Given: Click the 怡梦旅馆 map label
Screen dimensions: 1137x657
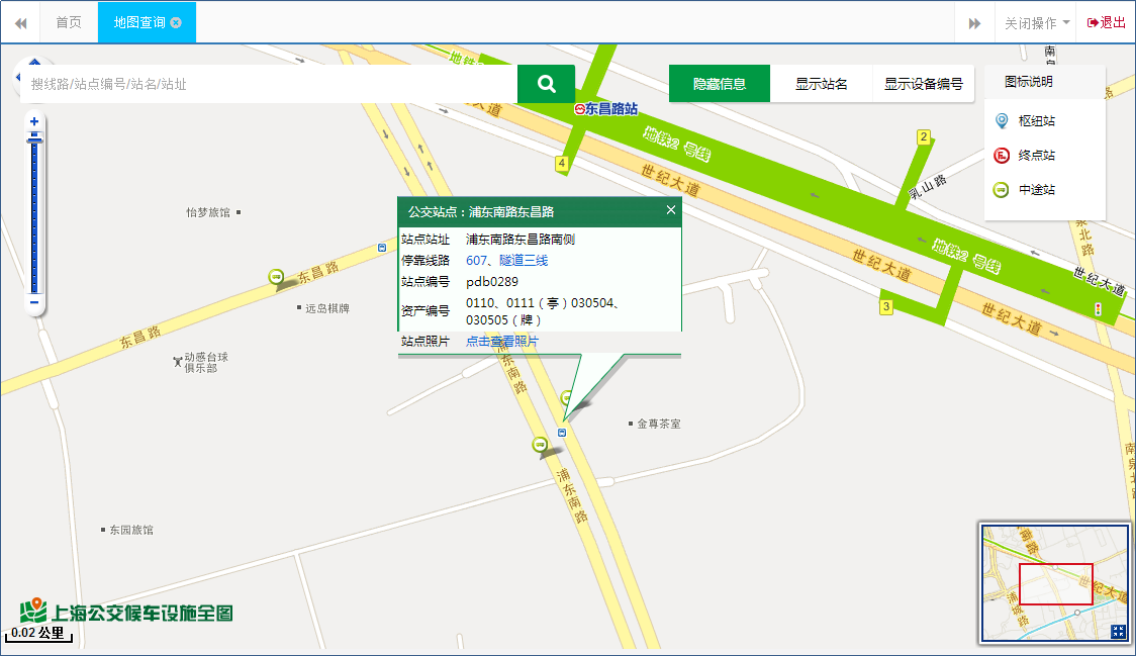Looking at the screenshot, I should coord(208,212).
